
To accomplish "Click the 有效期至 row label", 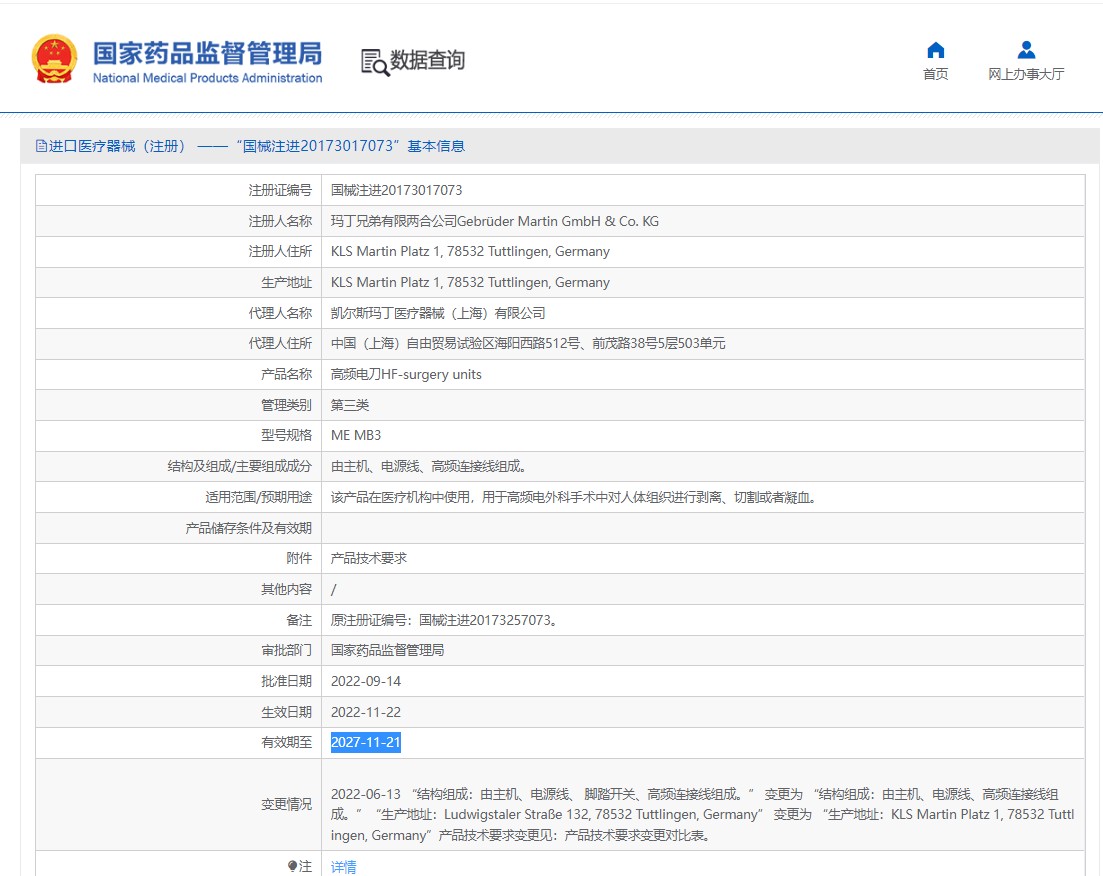I will pyautogui.click(x=286, y=742).
